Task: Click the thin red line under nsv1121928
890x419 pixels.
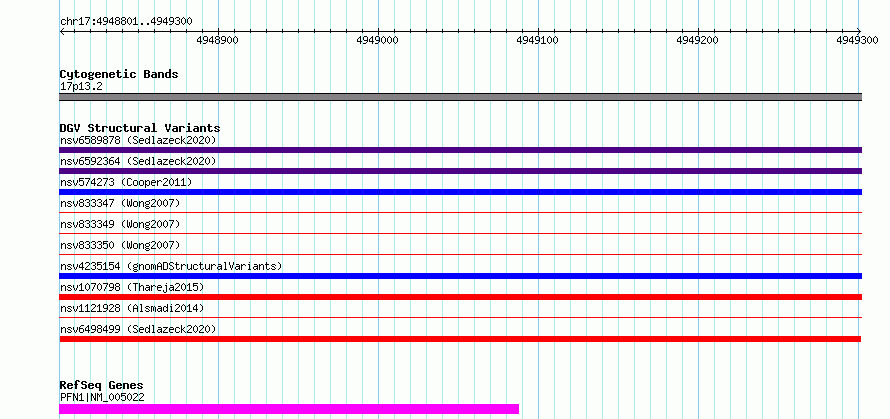Action: click(460, 317)
